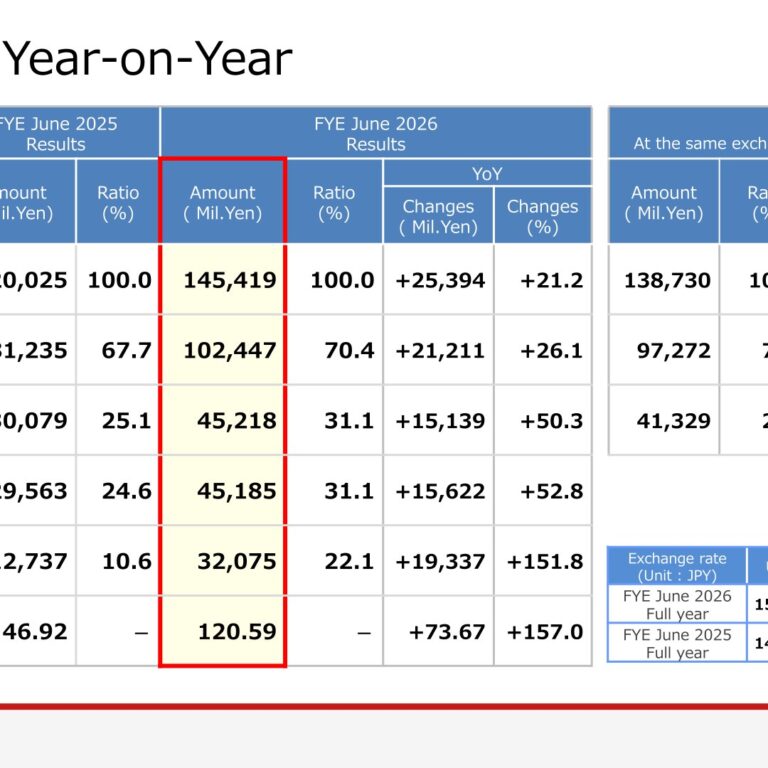Screen dimensions: 768x768
Task: Select the +26.1 percent change cell
Action: click(x=543, y=350)
